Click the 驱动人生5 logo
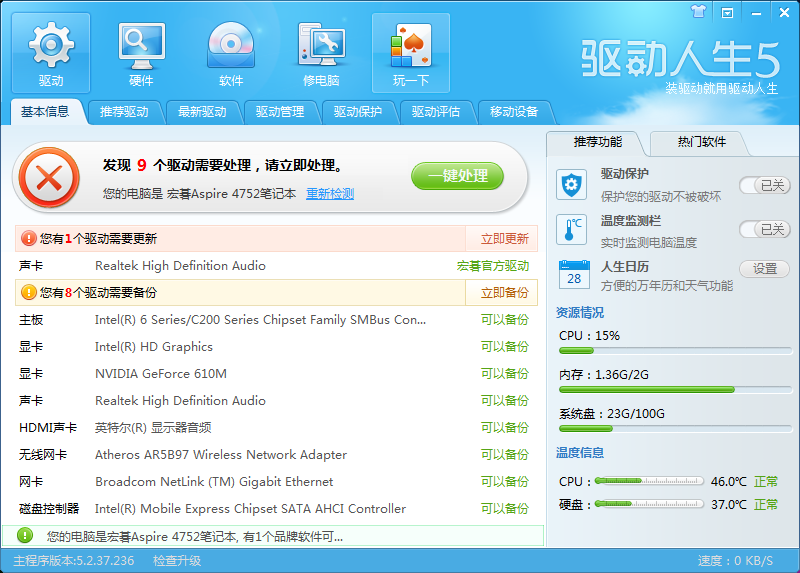Image resolution: width=800 pixels, height=573 pixels. click(x=681, y=59)
